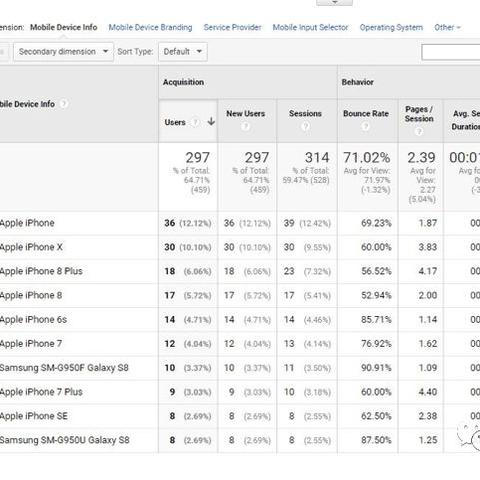Open the Apple iPhone 6s link
The image size is (480, 480).
pyautogui.click(x=33, y=319)
